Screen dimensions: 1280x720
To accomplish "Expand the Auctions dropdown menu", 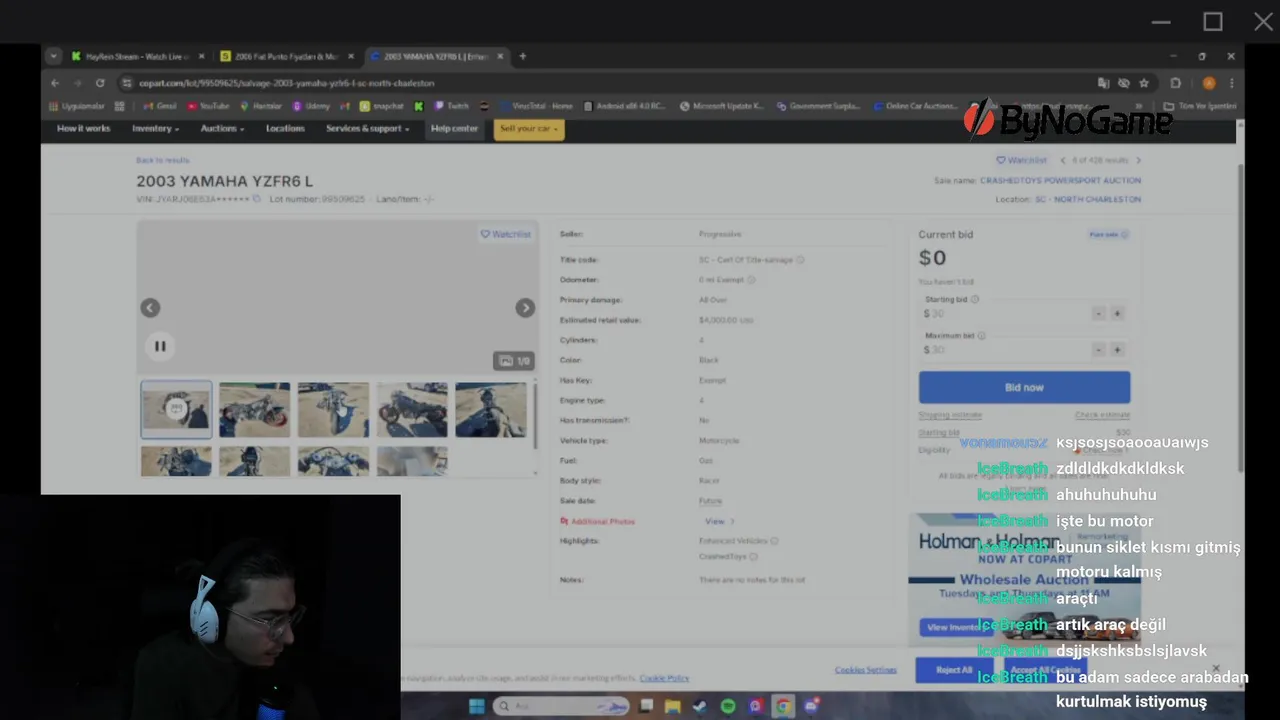I will pyautogui.click(x=222, y=129).
